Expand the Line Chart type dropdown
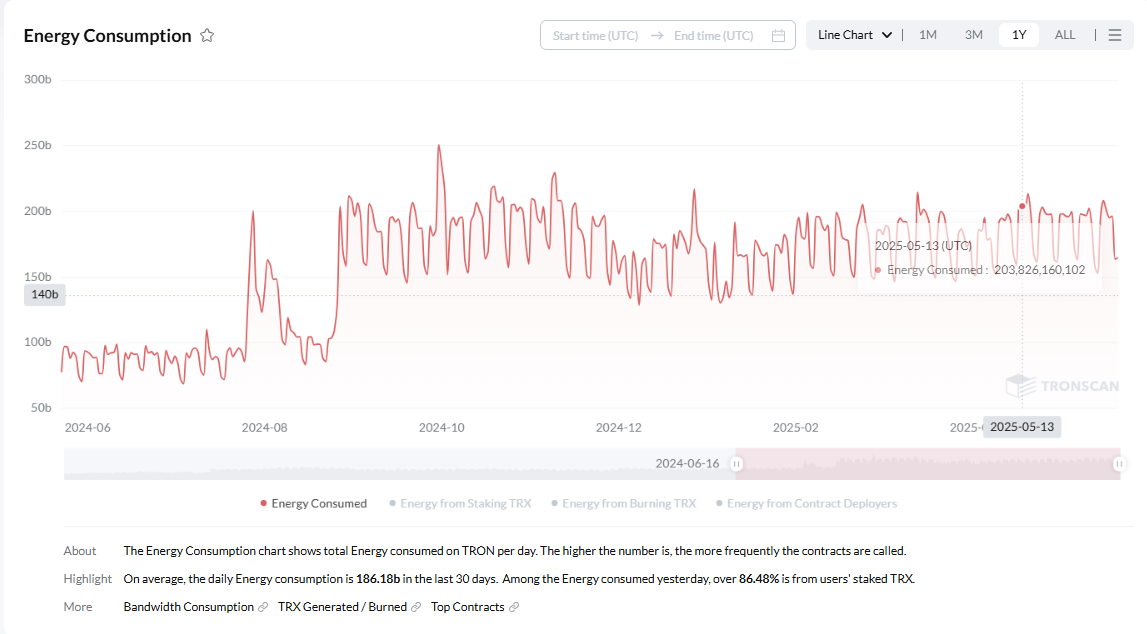This screenshot has height=634, width=1147. tap(854, 35)
